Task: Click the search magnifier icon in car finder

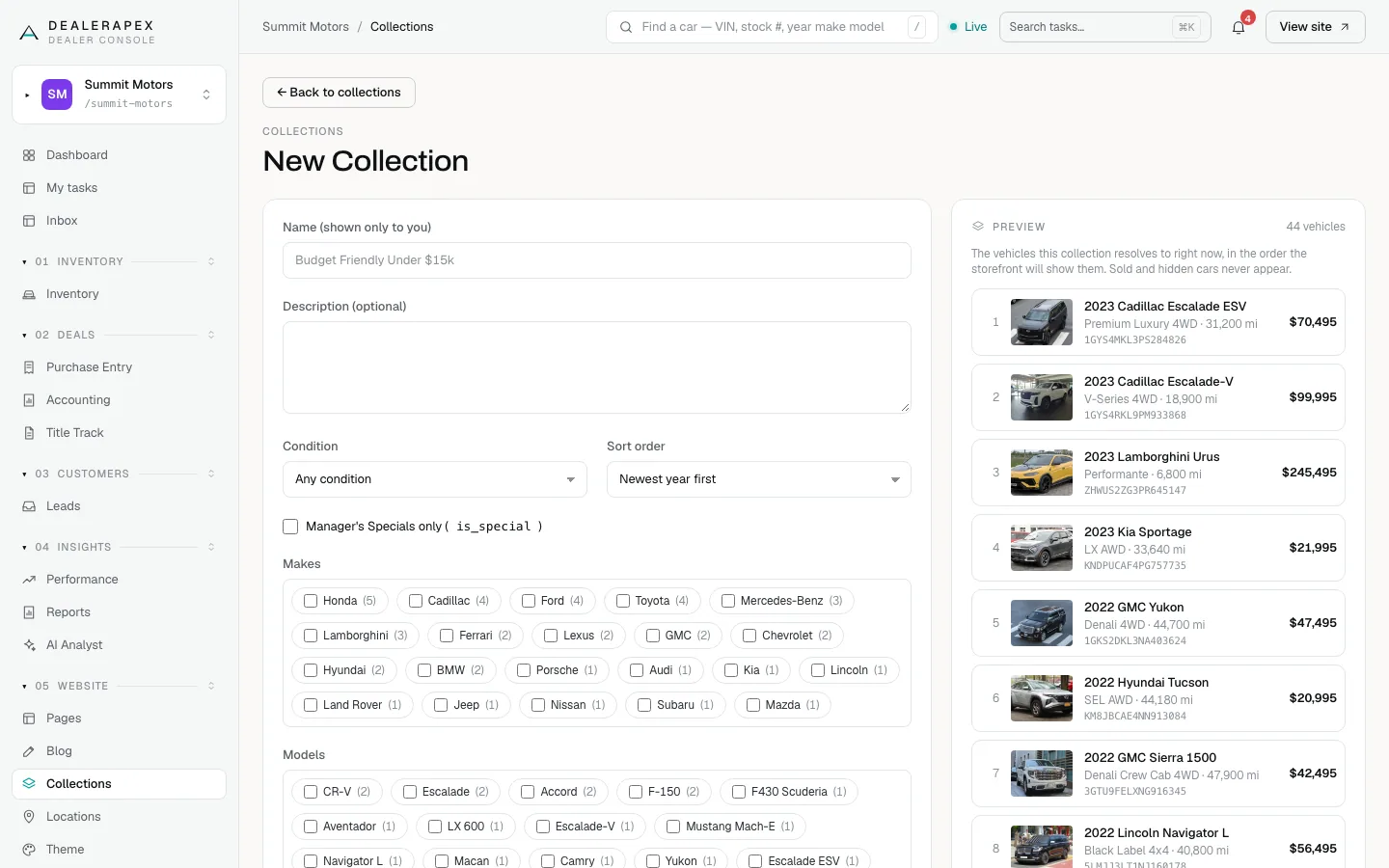Action: point(626,27)
